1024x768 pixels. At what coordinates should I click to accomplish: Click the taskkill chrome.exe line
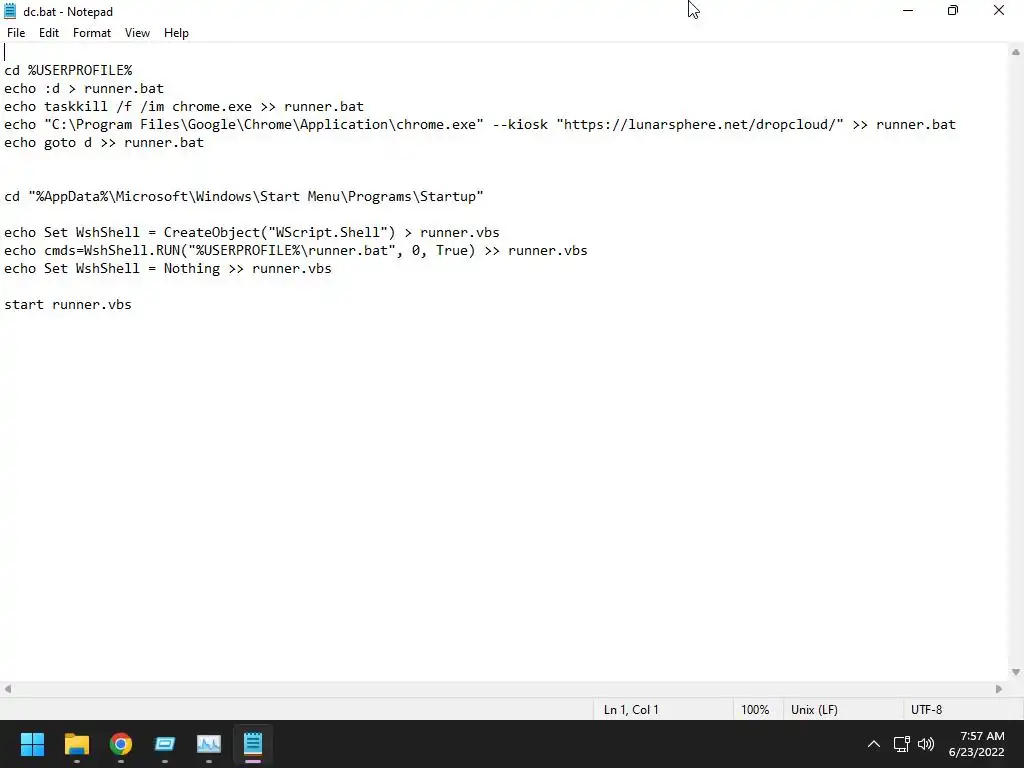(x=184, y=106)
